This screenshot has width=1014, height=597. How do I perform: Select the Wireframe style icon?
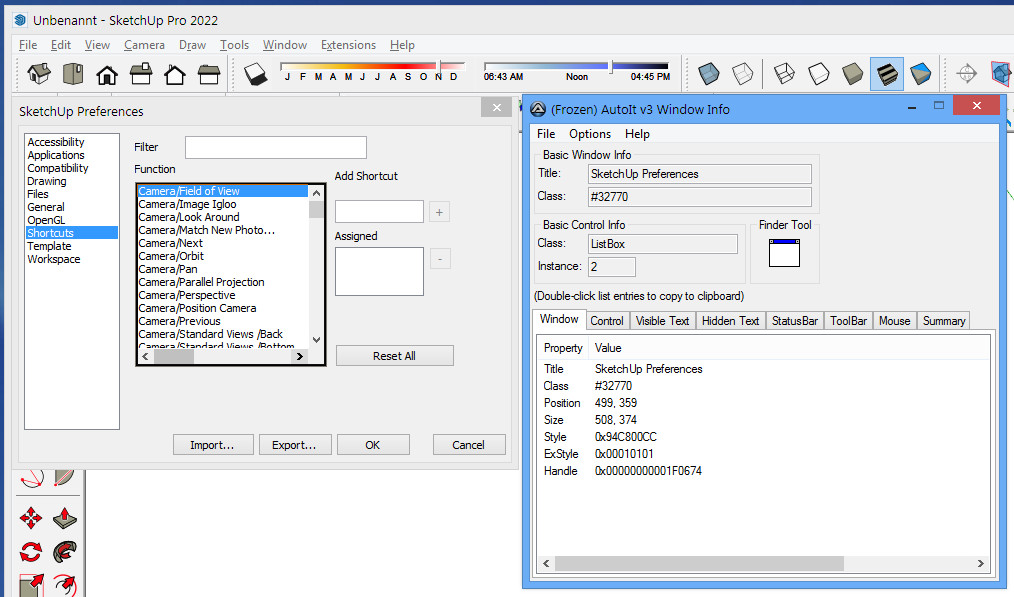[x=785, y=74]
